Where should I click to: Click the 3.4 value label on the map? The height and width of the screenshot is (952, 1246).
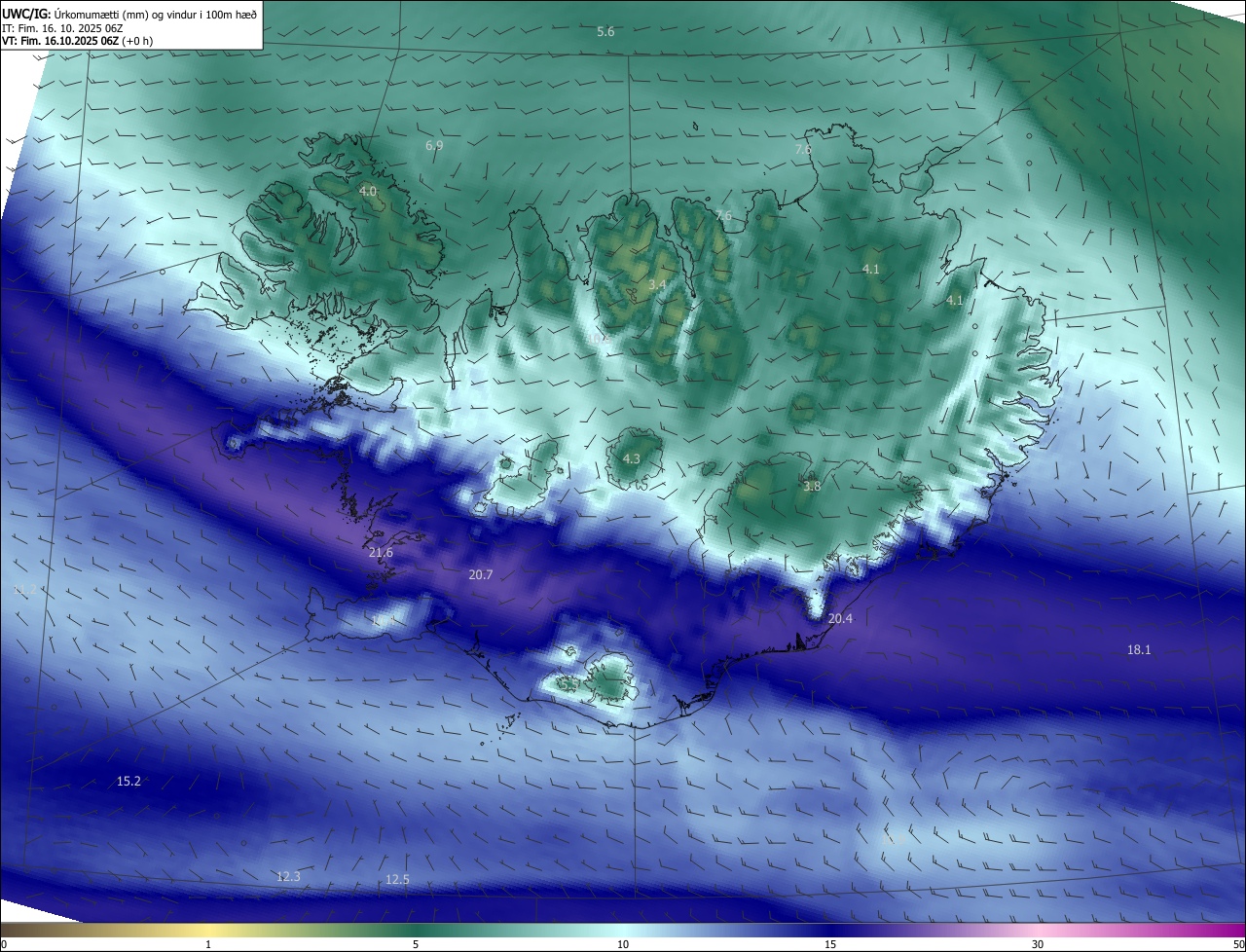[x=657, y=285]
